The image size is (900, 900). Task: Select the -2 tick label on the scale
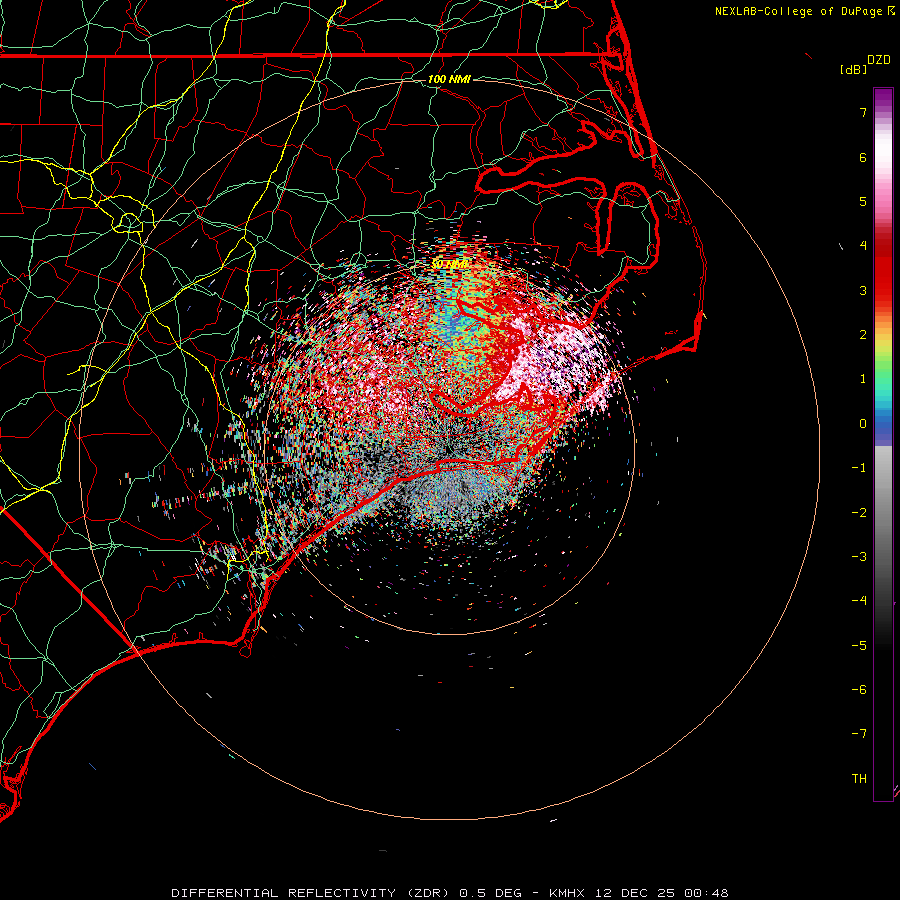[x=859, y=513]
